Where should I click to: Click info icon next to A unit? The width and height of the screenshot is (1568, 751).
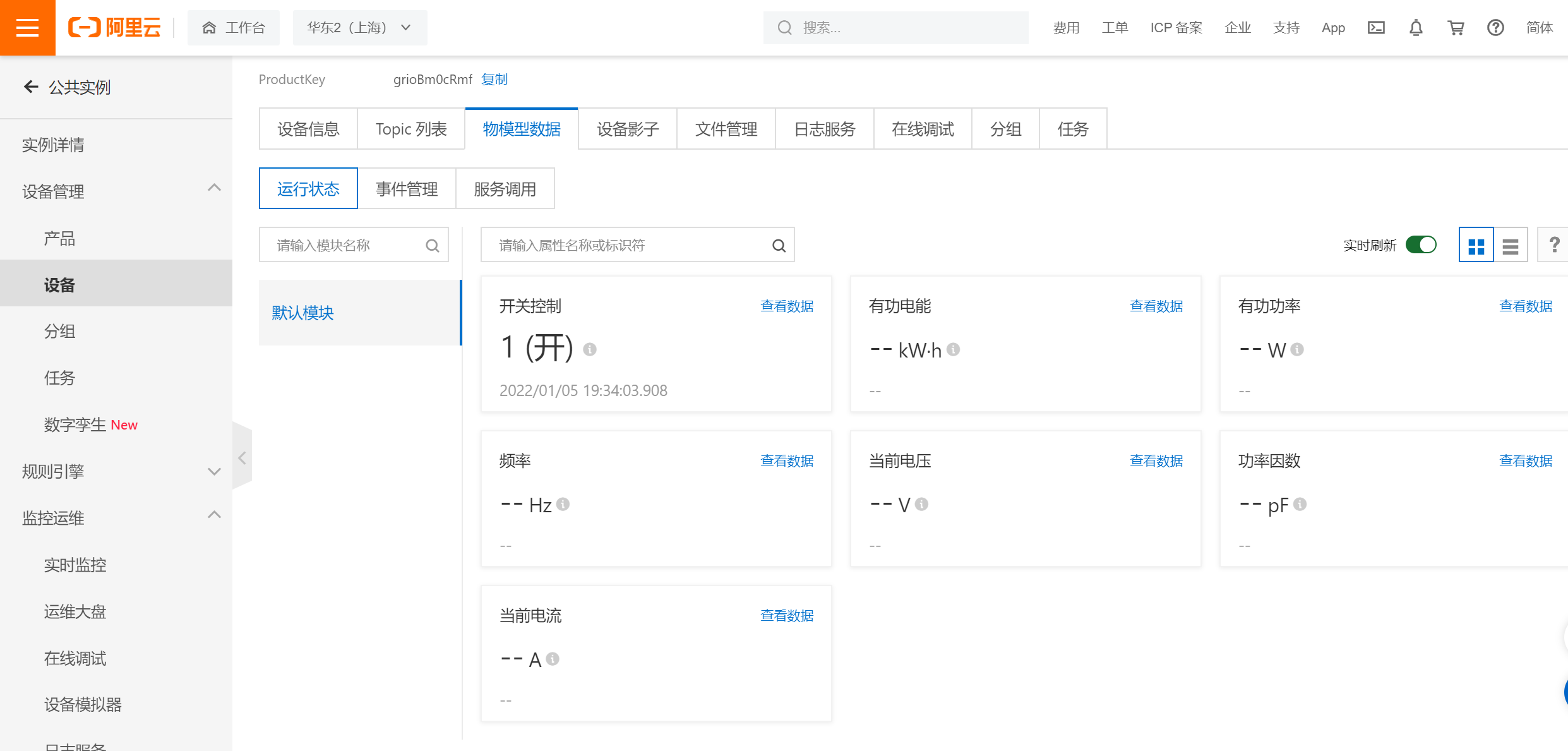click(x=553, y=659)
